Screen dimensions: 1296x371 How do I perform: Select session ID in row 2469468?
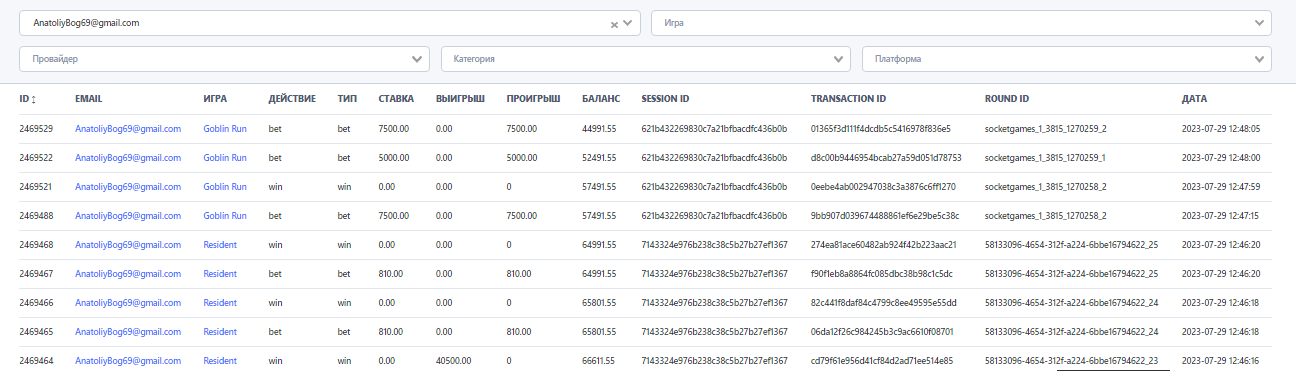[x=714, y=245]
